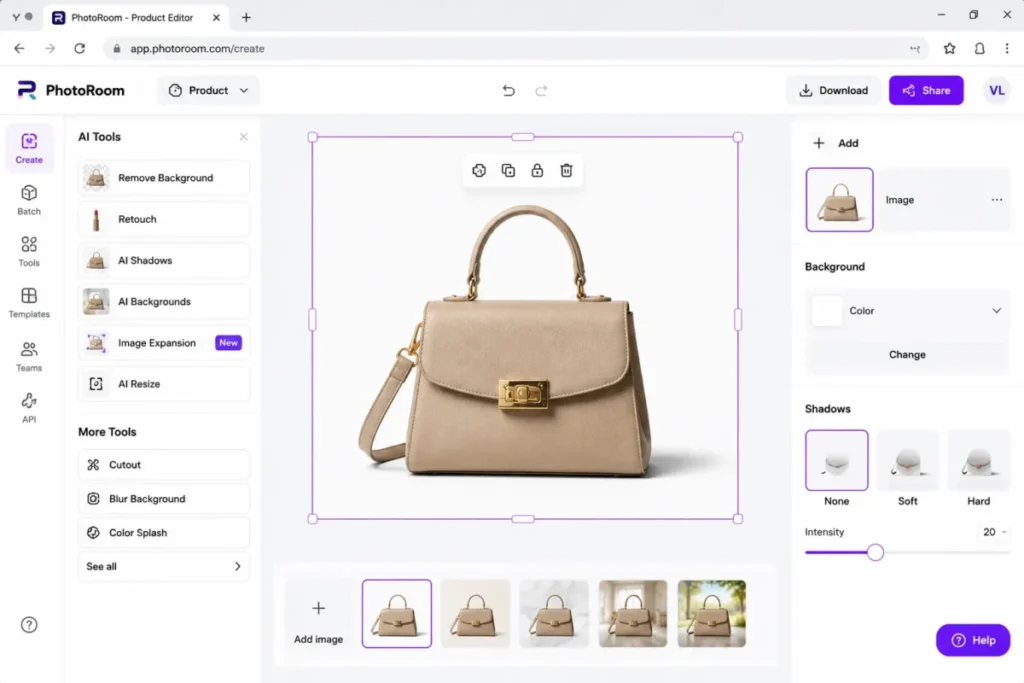Close the AI Tools panel
1024x683 pixels.
[244, 136]
